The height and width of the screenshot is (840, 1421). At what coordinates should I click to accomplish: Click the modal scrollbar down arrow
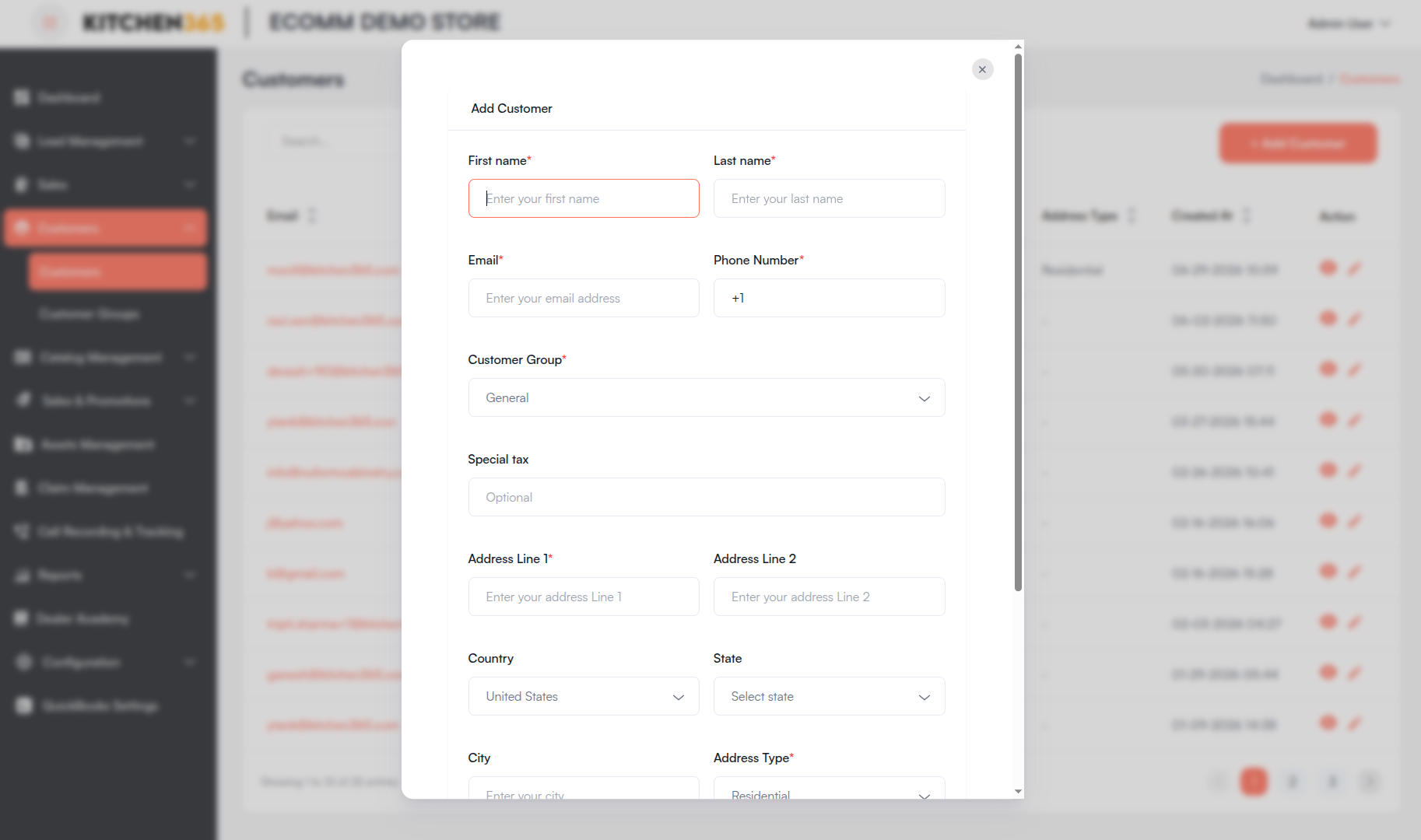pos(1018,792)
